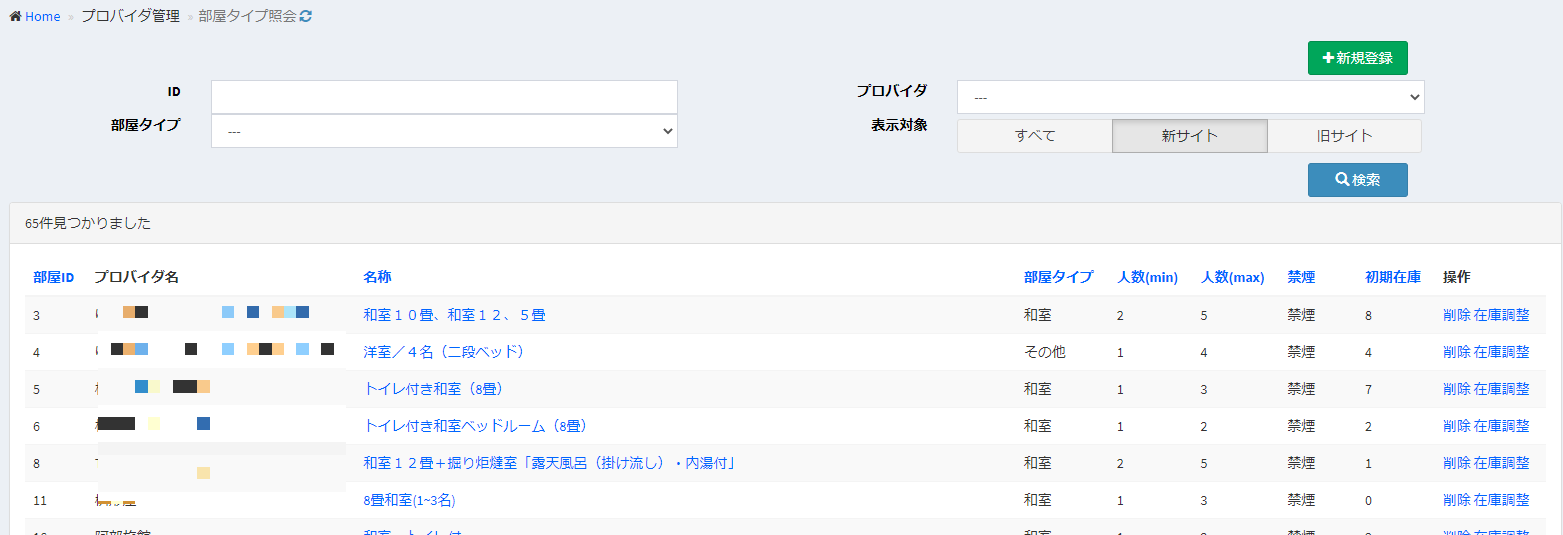Sort by 名称 column header

click(x=377, y=277)
